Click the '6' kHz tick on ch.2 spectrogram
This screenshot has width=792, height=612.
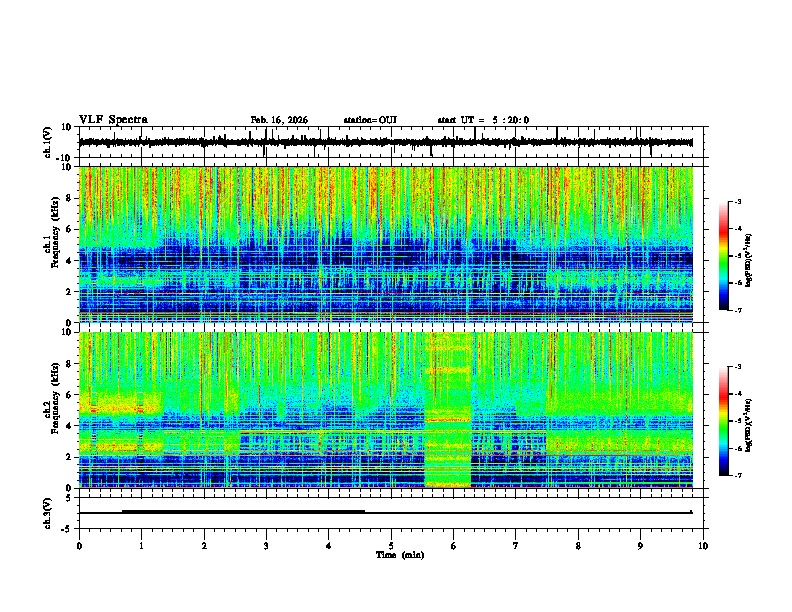click(69, 395)
